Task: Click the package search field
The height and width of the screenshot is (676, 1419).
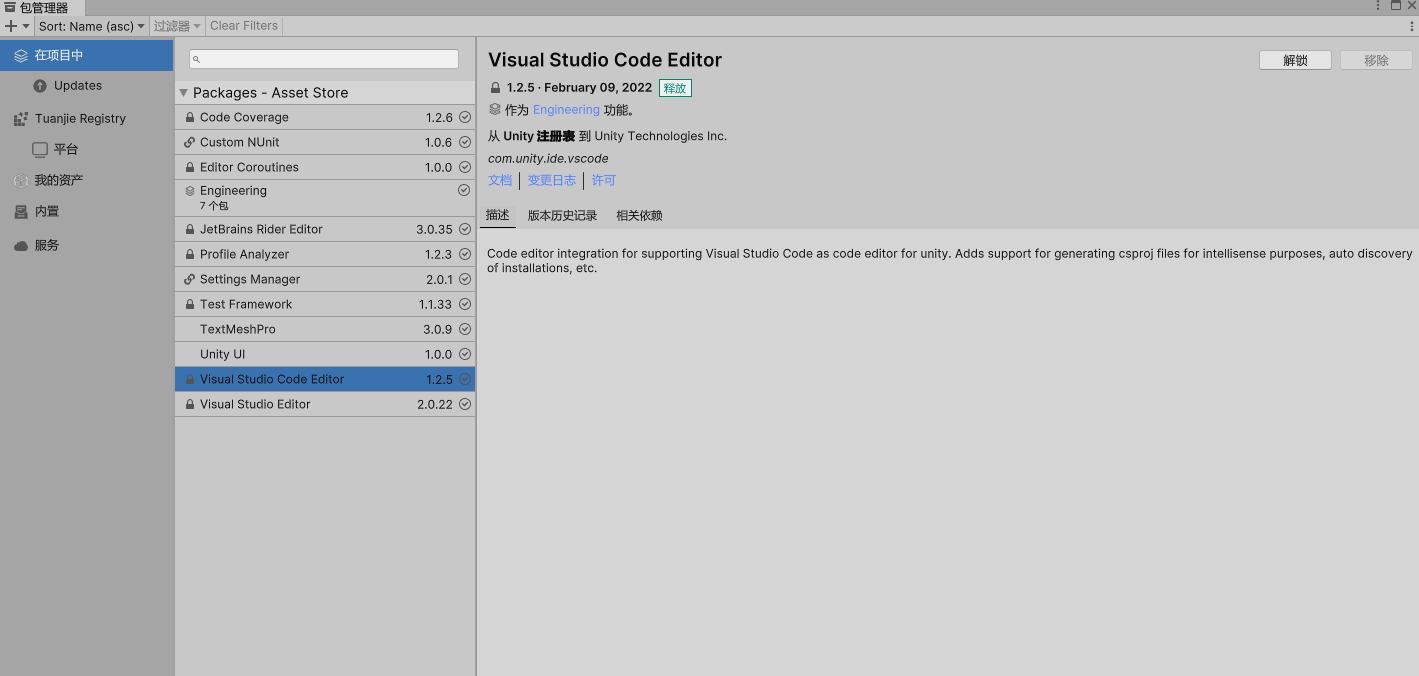Action: tap(324, 59)
